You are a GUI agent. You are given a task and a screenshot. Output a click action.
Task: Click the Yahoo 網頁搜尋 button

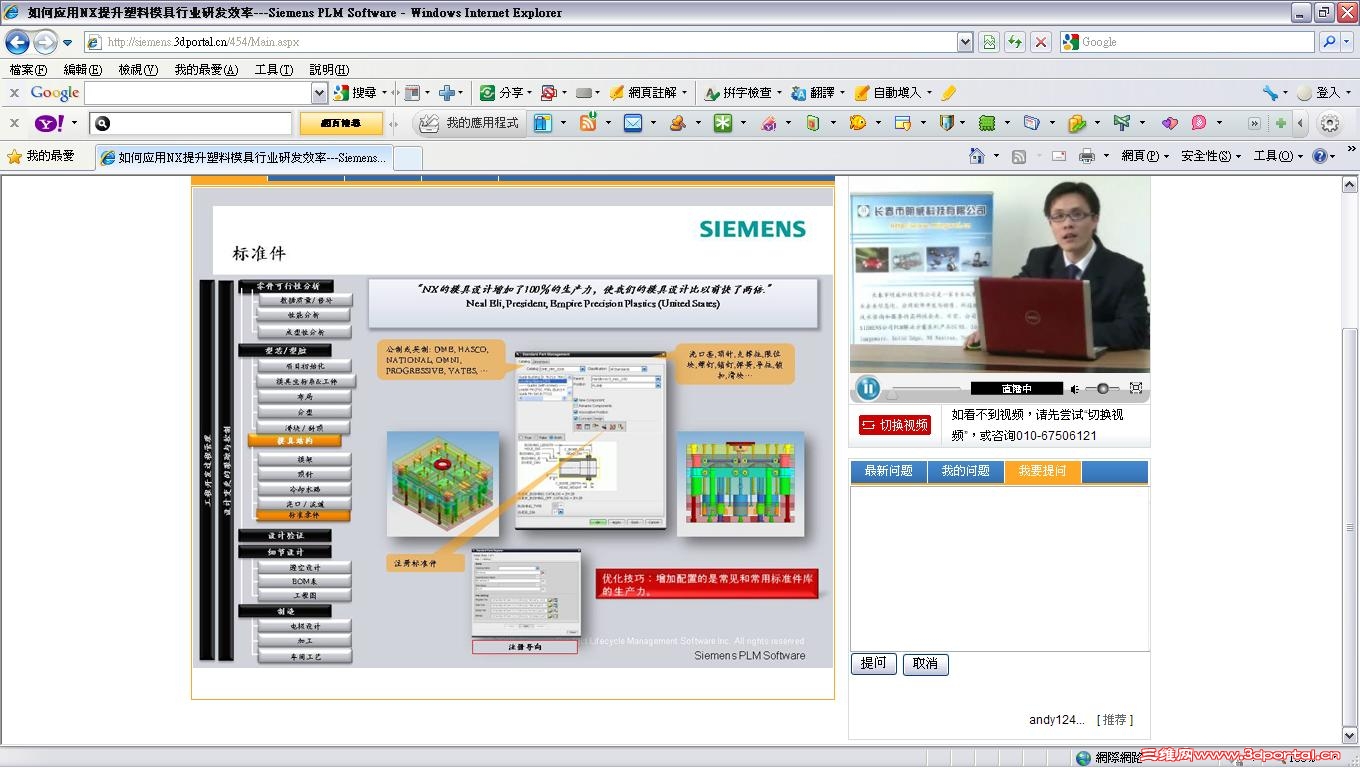(341, 123)
